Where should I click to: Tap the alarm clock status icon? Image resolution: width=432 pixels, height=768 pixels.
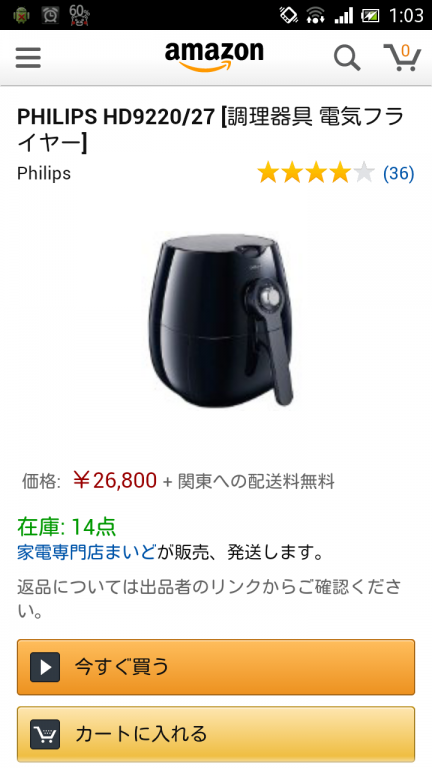49,15
